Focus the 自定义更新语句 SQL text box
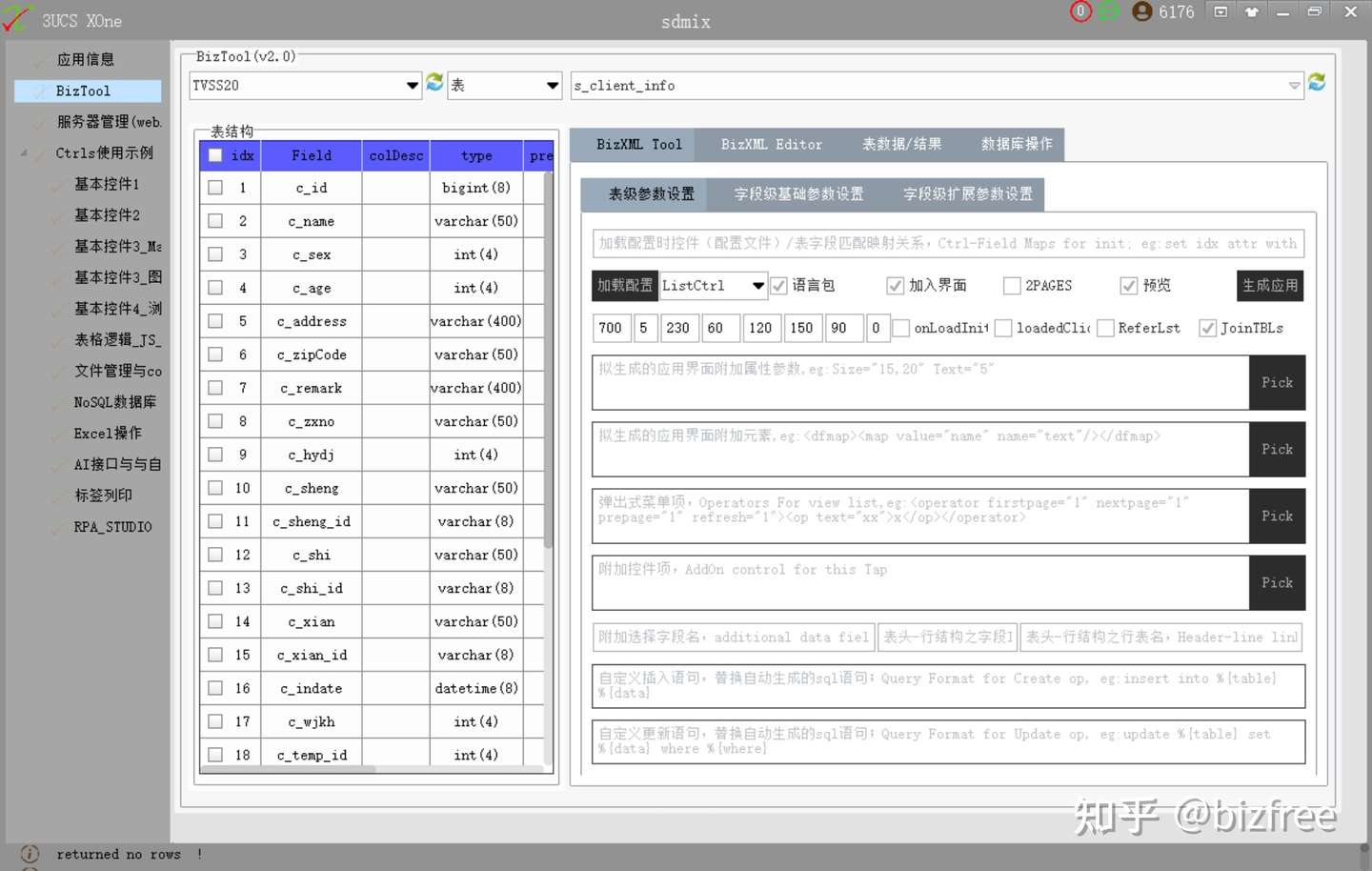 point(948,741)
